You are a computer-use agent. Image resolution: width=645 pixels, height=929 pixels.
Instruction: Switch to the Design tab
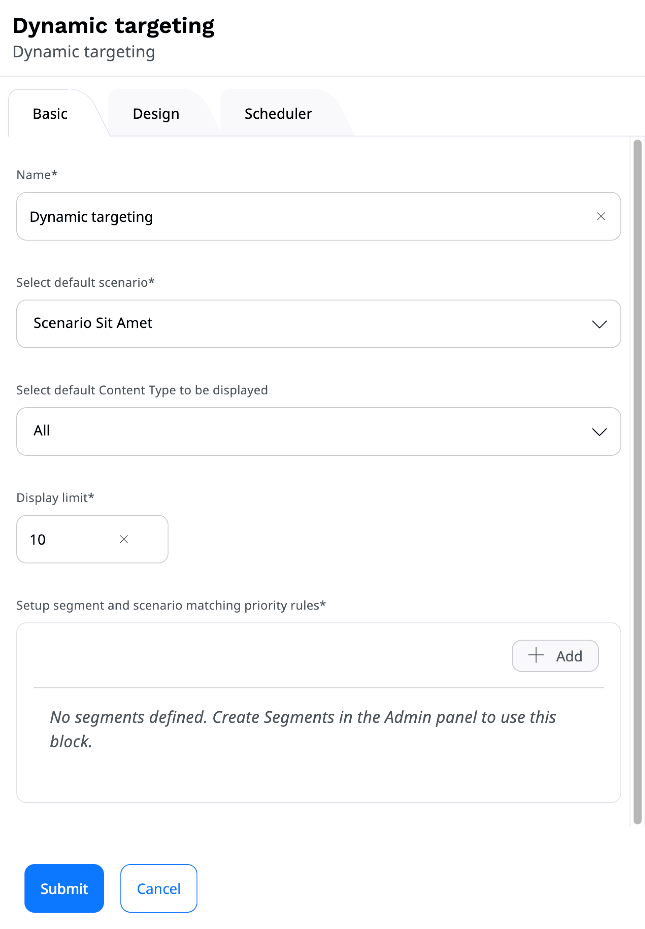click(156, 114)
